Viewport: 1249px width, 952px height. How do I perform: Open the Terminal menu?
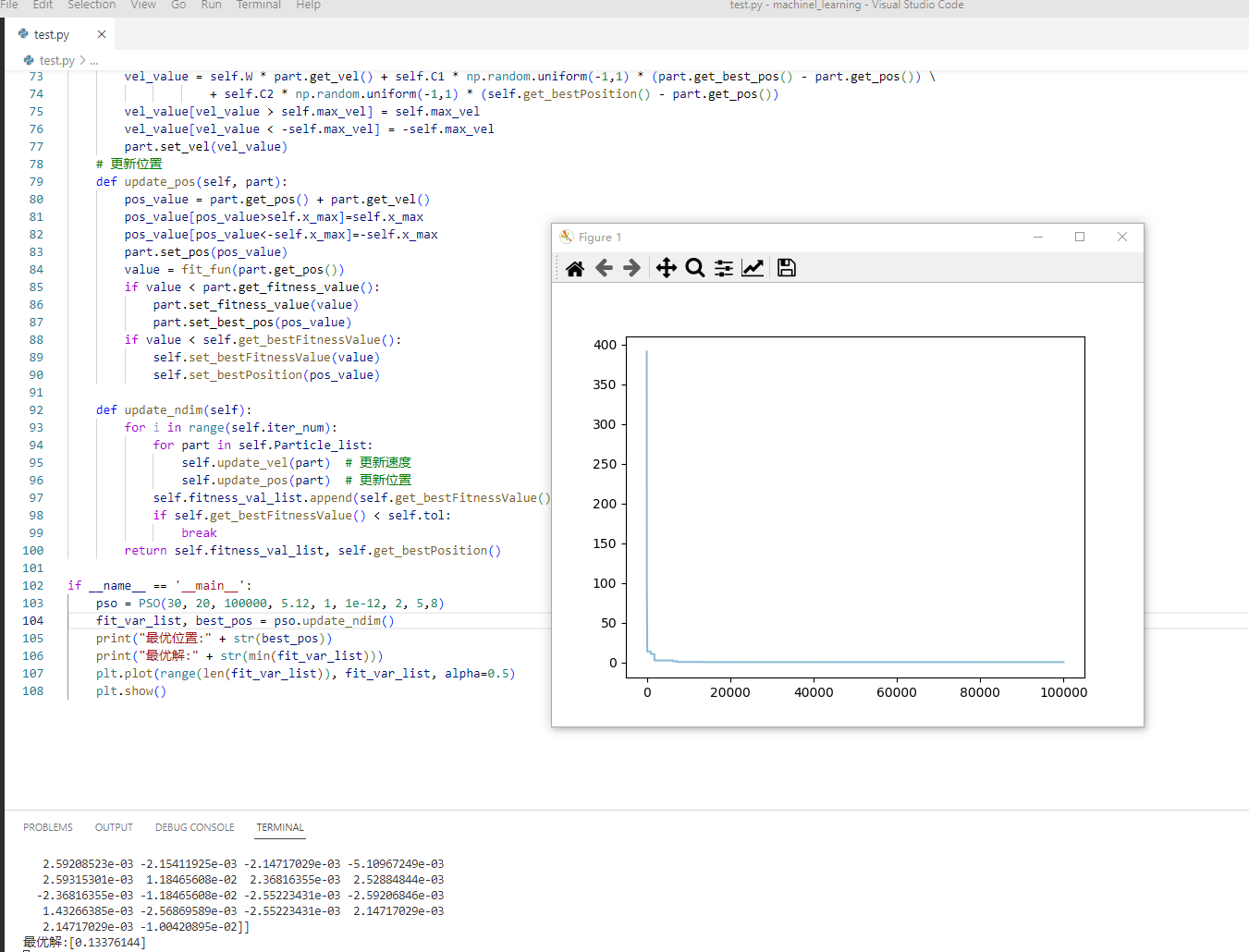259,6
